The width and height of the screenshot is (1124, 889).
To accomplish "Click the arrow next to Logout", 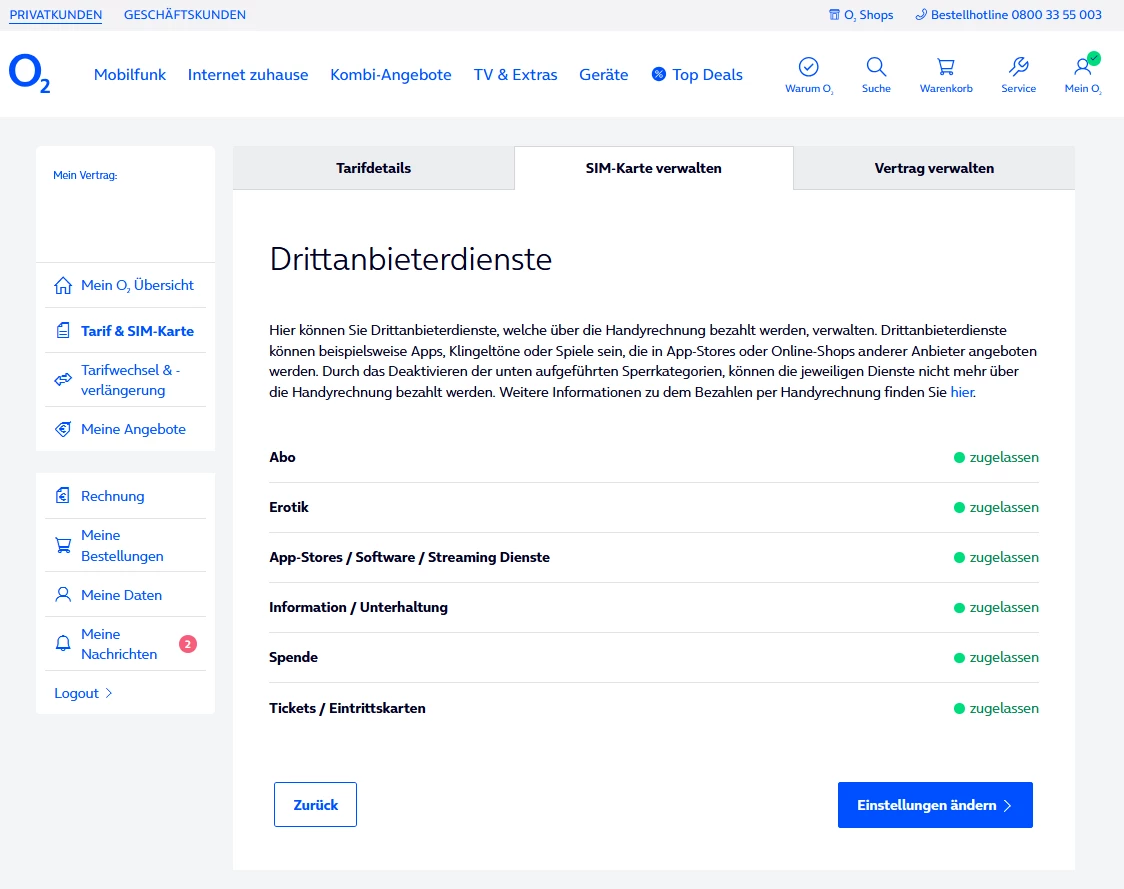I will (x=109, y=693).
